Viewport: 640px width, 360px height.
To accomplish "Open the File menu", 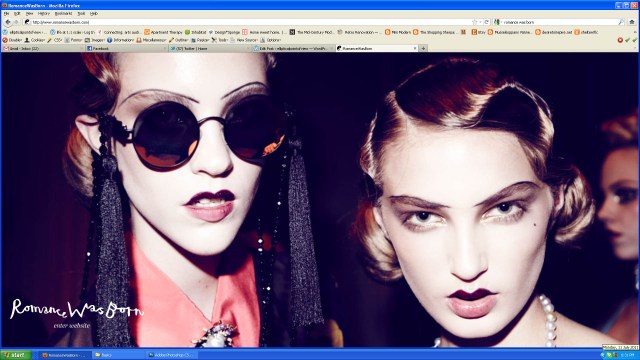I will pos(7,13).
